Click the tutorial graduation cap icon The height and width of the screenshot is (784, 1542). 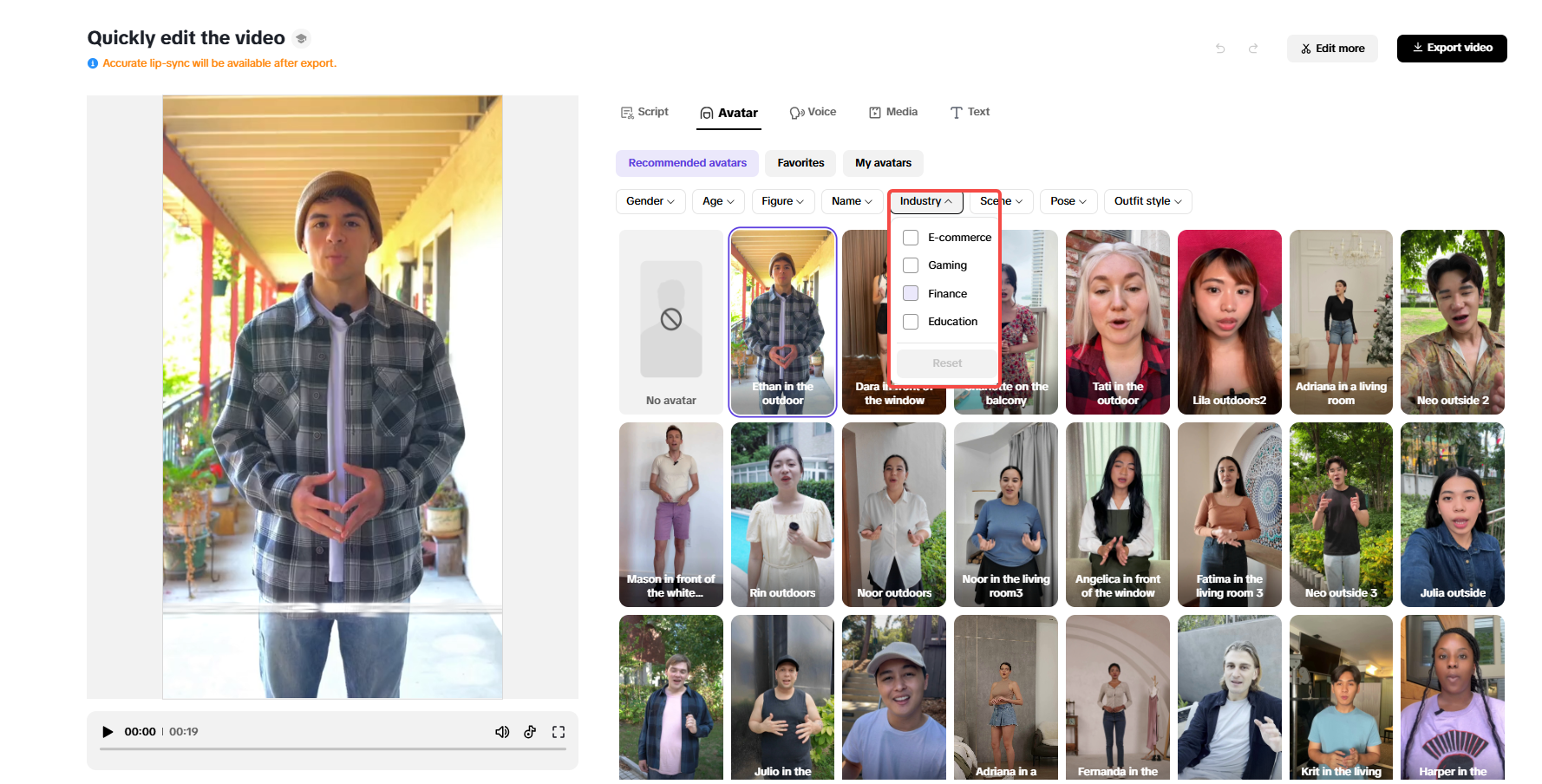click(301, 38)
